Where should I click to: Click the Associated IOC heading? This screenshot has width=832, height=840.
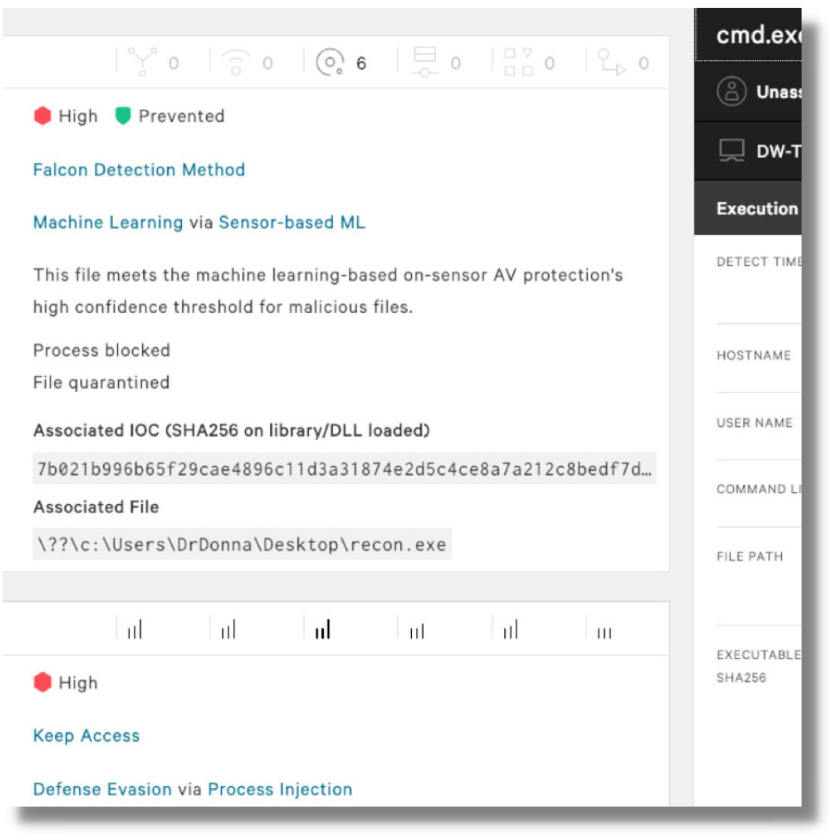click(231, 430)
